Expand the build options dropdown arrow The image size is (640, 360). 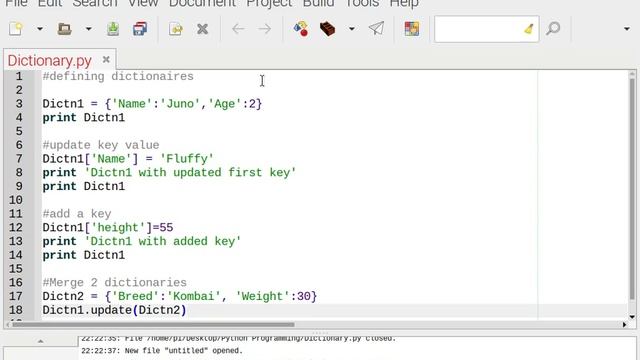pyautogui.click(x=351, y=29)
